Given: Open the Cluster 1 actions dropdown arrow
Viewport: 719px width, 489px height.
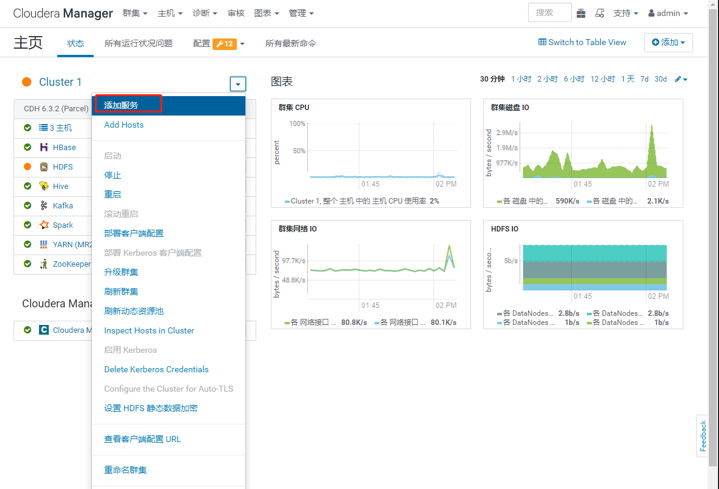Looking at the screenshot, I should coord(238,84).
